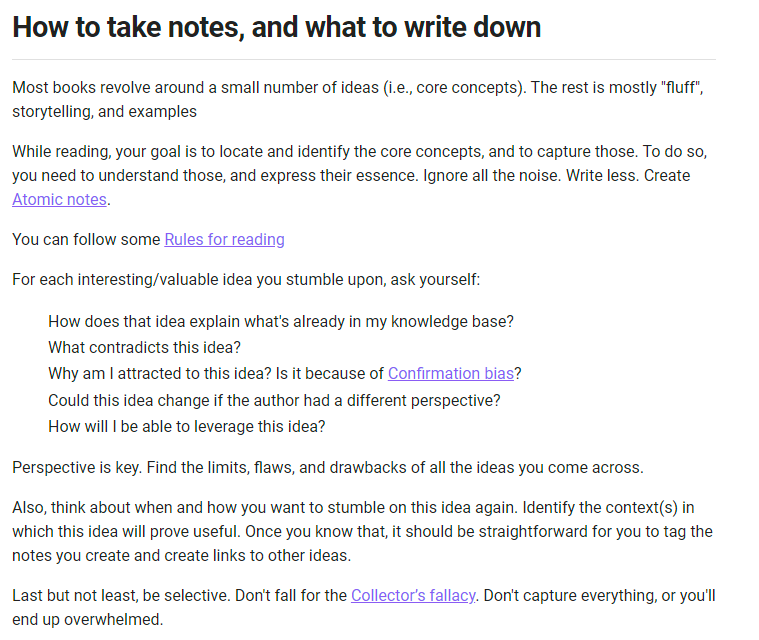Click the question about the author's different perspective
The image size is (759, 640).
(274, 400)
